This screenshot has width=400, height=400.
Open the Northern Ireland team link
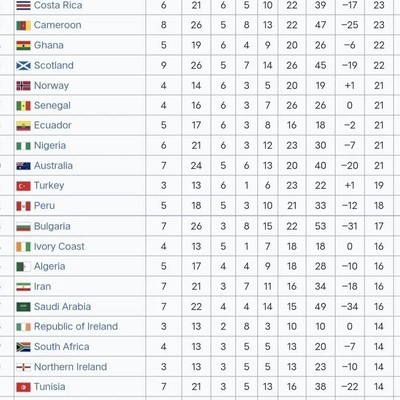71,367
